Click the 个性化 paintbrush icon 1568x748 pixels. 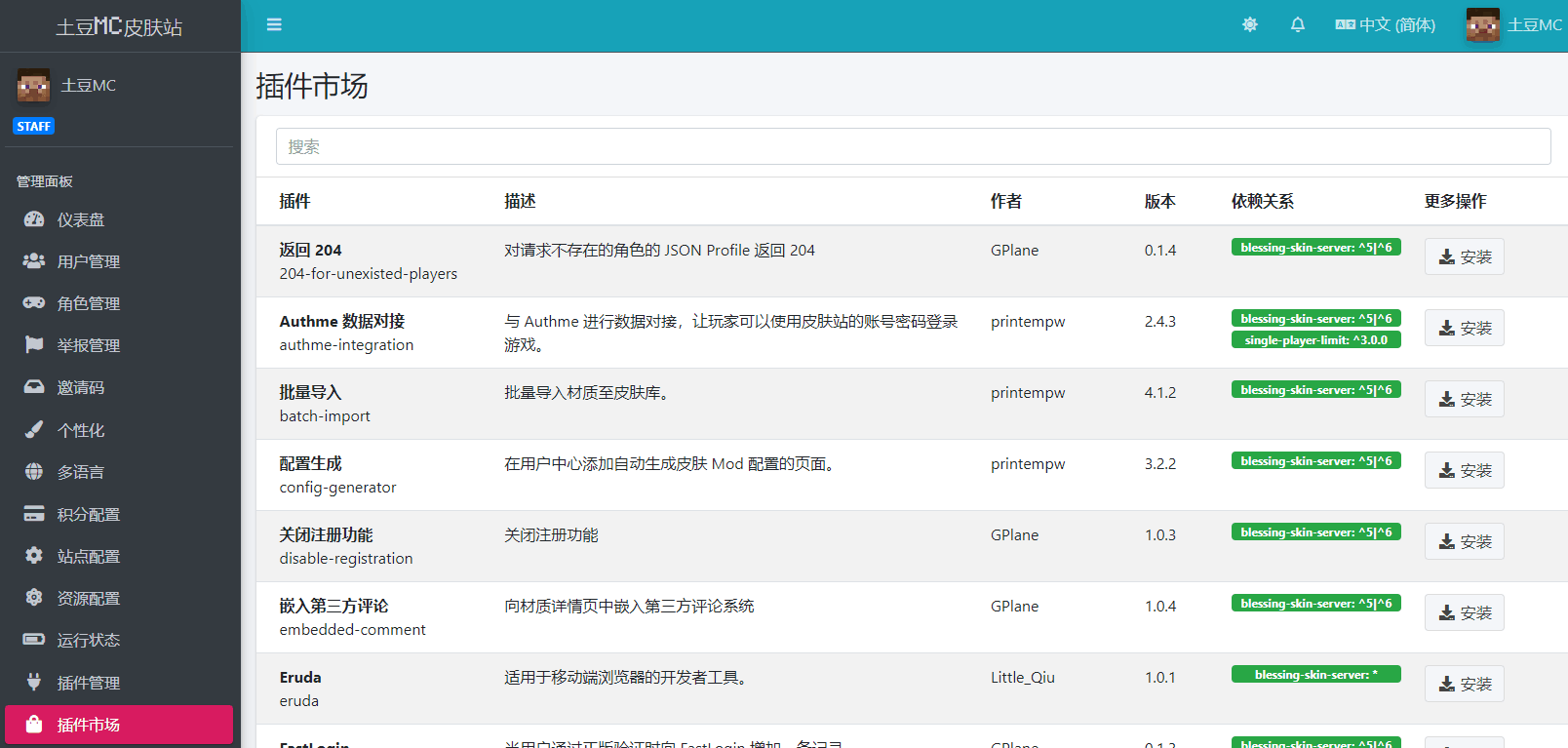pyautogui.click(x=34, y=429)
